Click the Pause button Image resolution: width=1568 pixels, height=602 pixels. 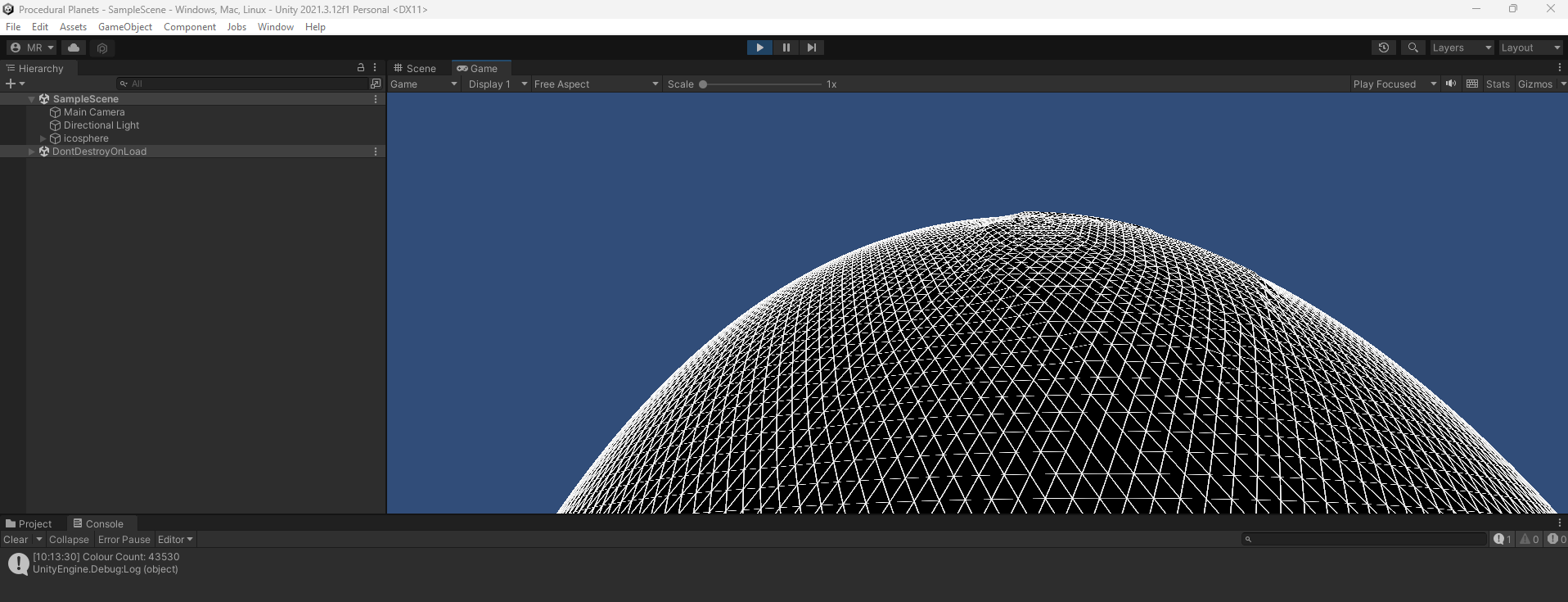coord(786,48)
